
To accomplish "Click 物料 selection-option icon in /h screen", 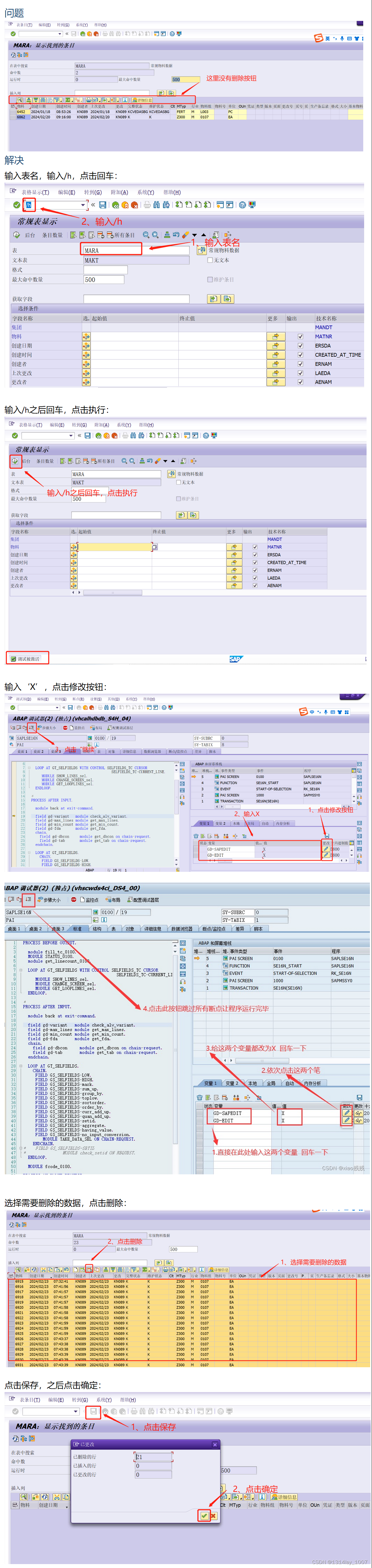I will pyautogui.click(x=86, y=337).
